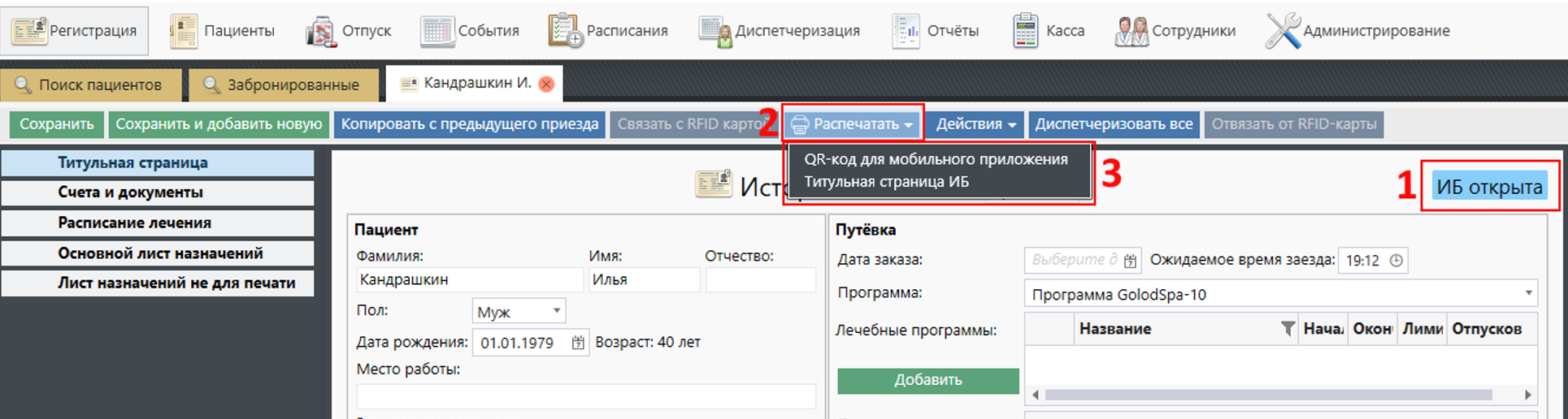Open the Администрирование tools icon
The image size is (1568, 419).
click(1283, 31)
